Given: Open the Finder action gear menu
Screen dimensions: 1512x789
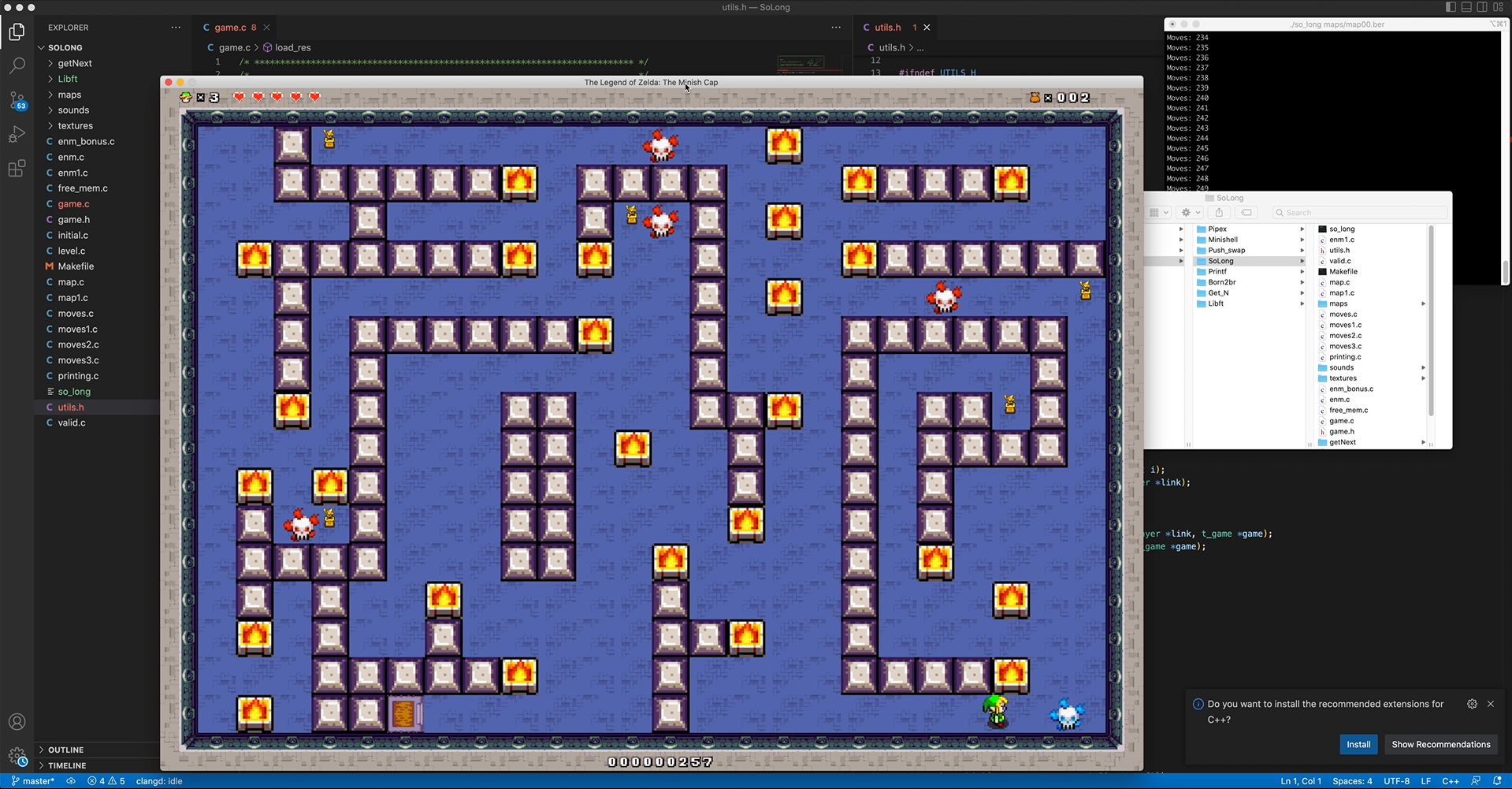Looking at the screenshot, I should [x=1189, y=213].
